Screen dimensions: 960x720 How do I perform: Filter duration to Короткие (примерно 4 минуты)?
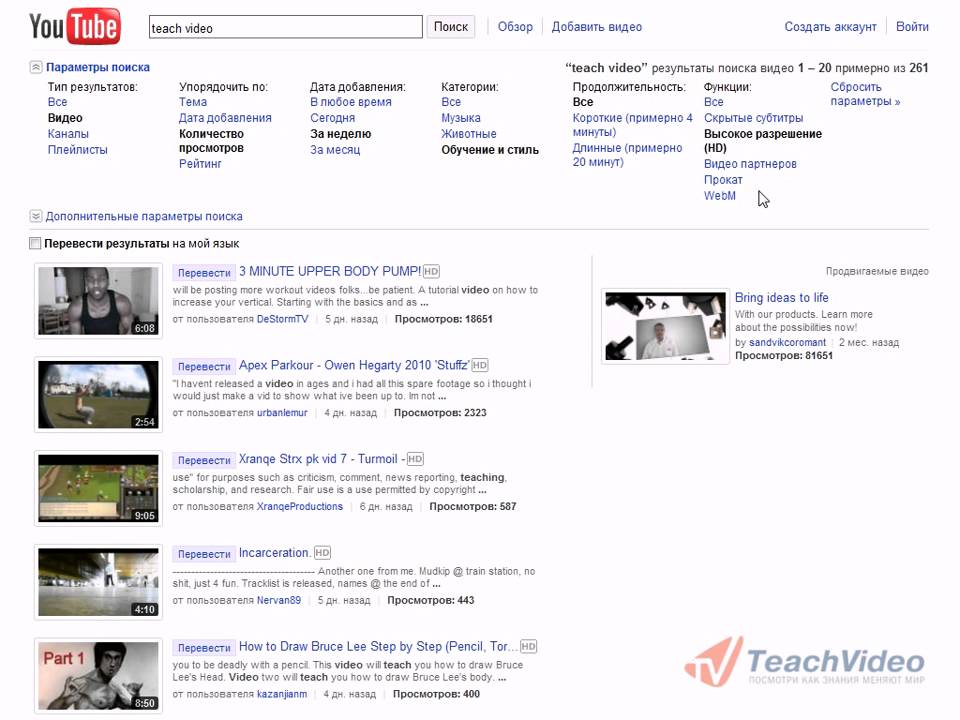[x=632, y=125]
